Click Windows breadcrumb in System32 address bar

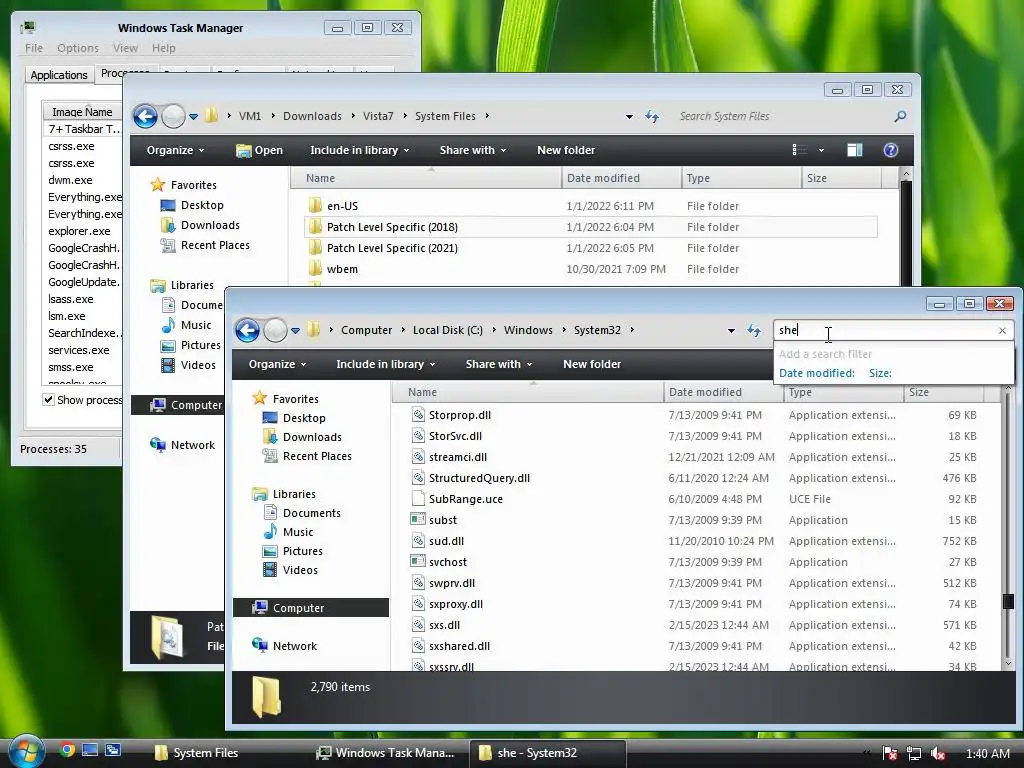[x=528, y=330]
